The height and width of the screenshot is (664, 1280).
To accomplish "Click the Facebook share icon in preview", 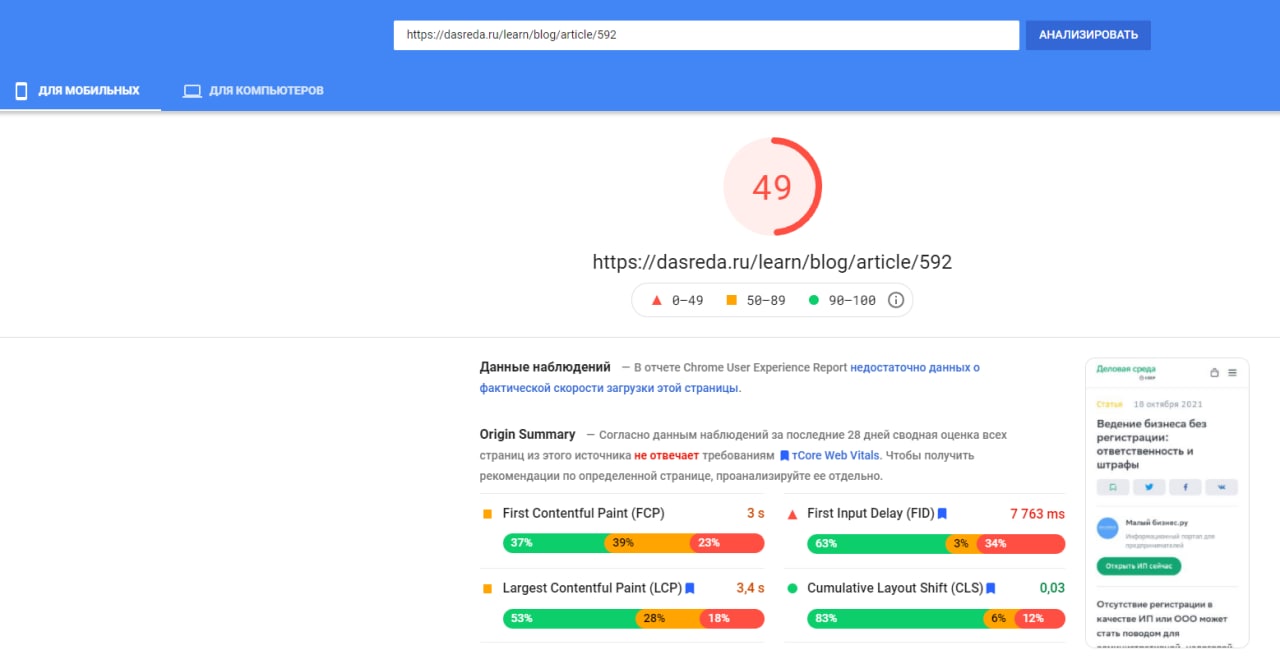I will pos(1185,487).
